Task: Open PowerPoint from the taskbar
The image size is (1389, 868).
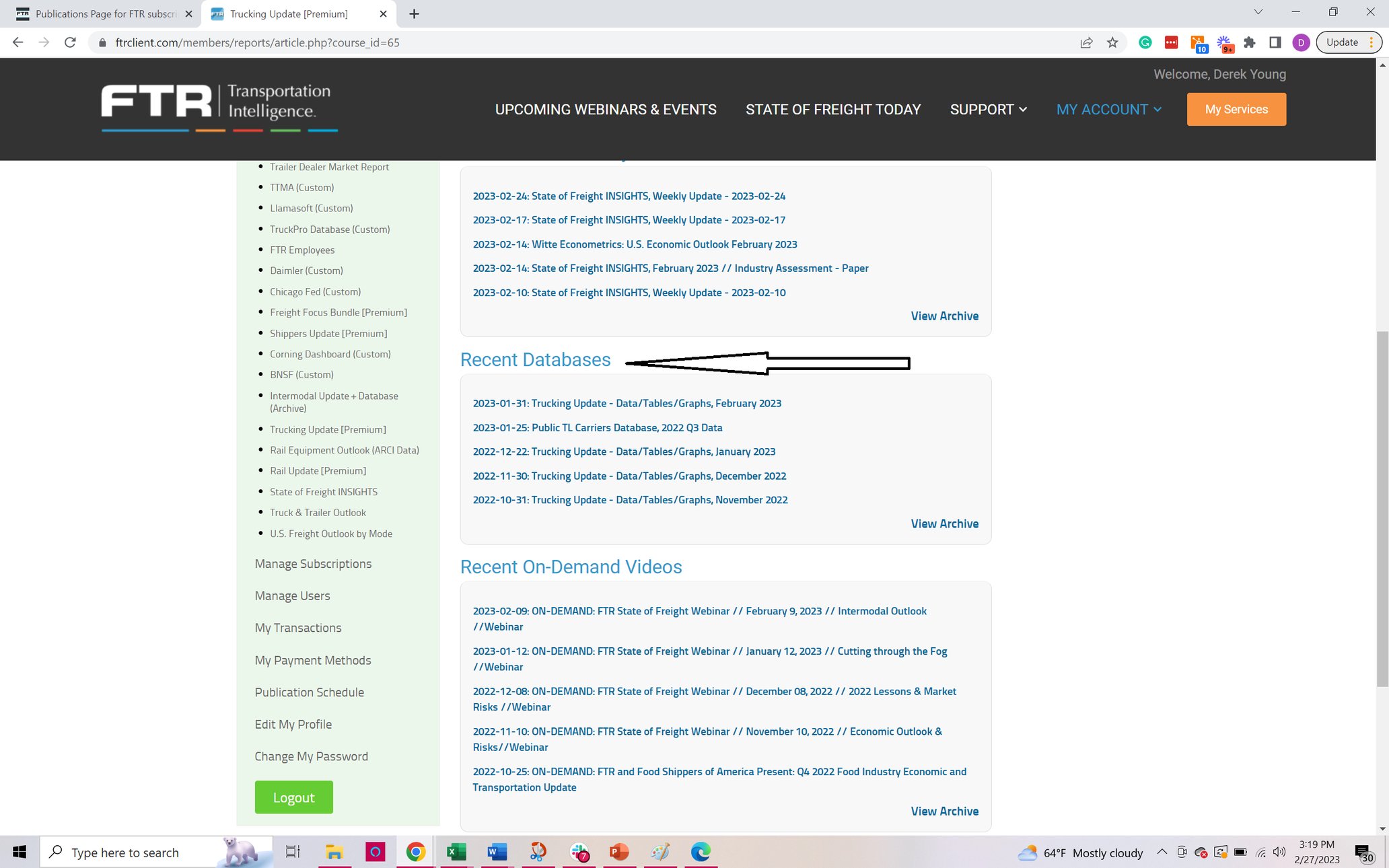Action: [618, 852]
